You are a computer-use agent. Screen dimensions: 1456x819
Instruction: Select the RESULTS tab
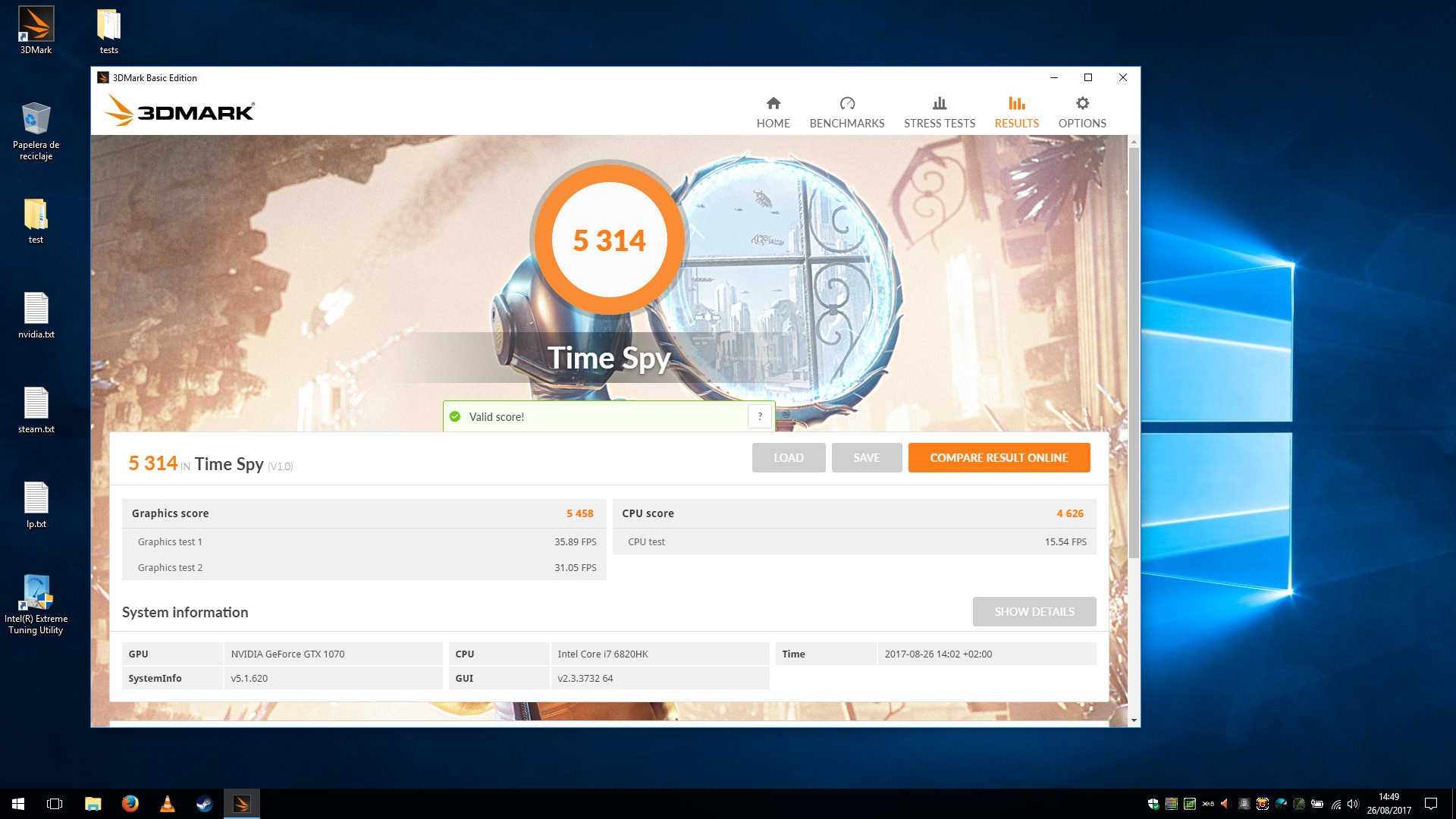[x=1016, y=112]
